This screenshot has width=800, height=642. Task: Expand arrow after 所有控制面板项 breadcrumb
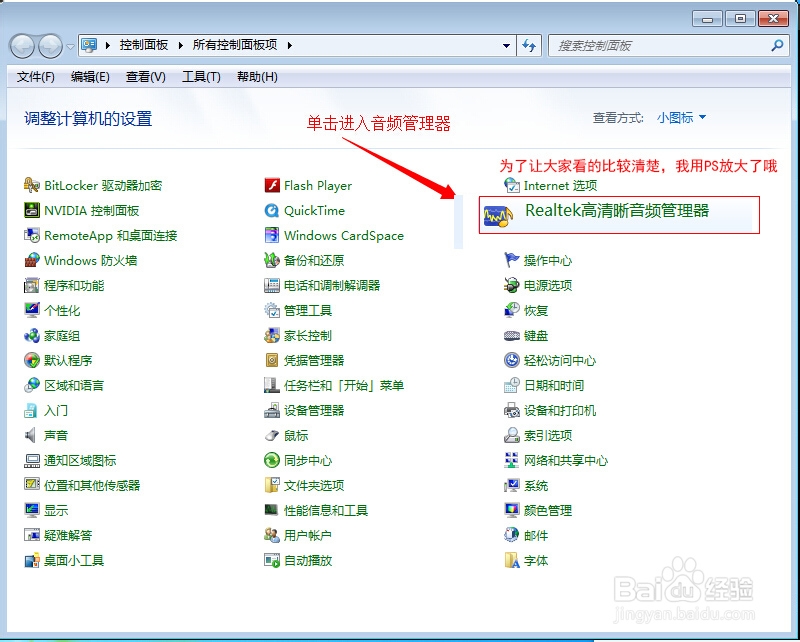(290, 45)
